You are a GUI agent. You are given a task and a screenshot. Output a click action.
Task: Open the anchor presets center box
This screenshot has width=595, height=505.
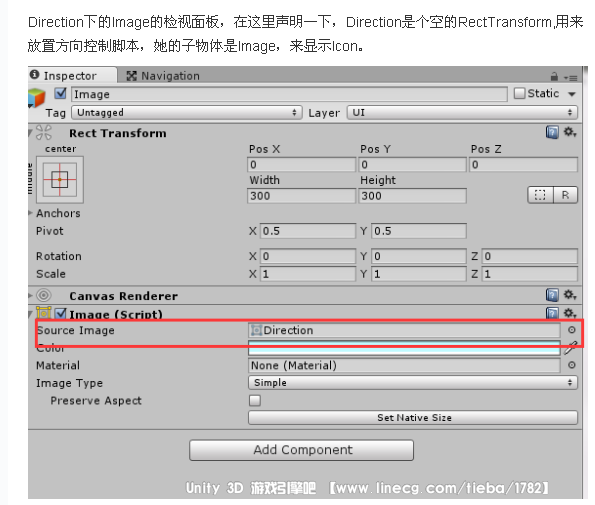(x=60, y=179)
